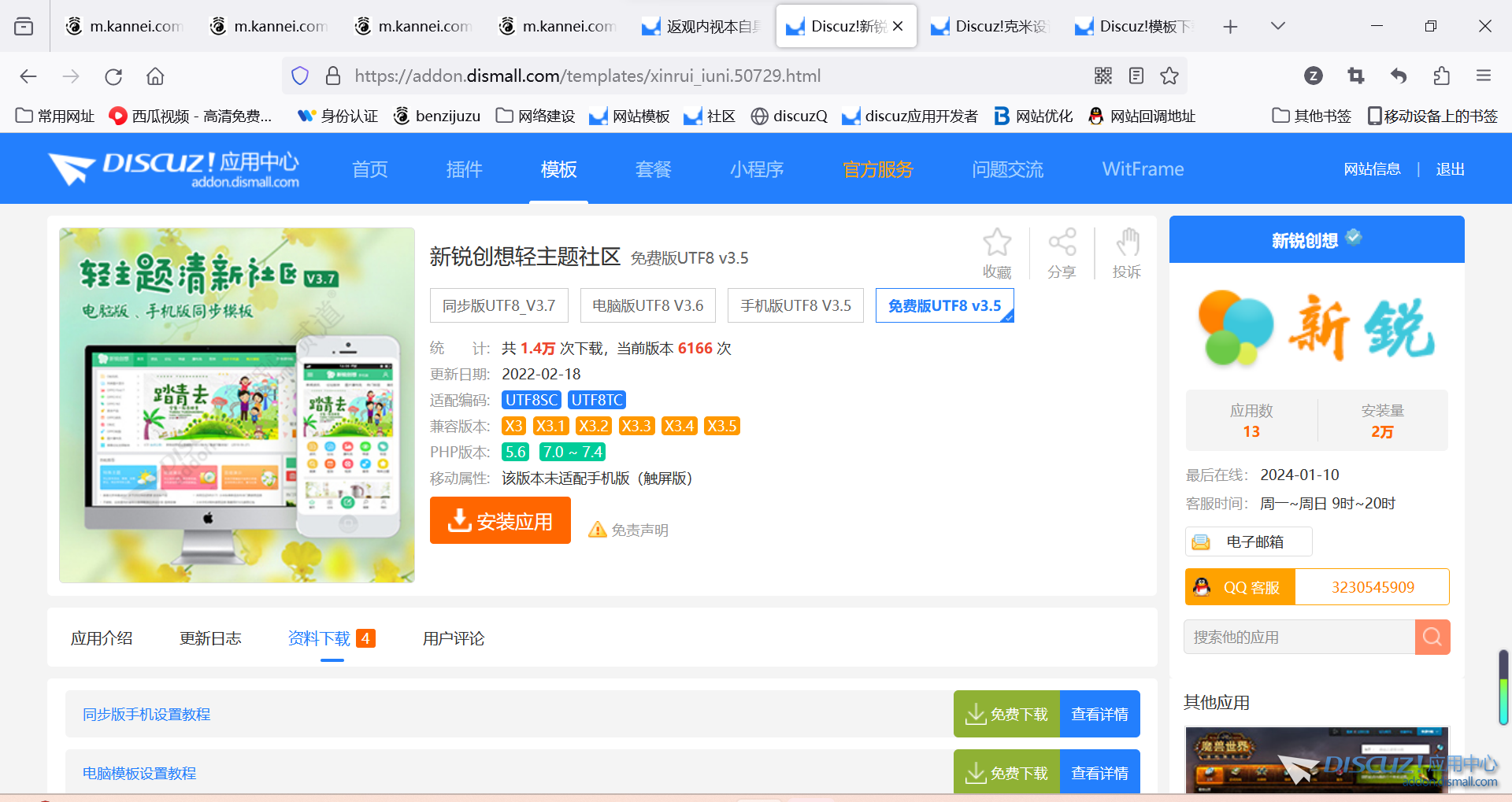Open the browser hamburger application menu

(1484, 76)
